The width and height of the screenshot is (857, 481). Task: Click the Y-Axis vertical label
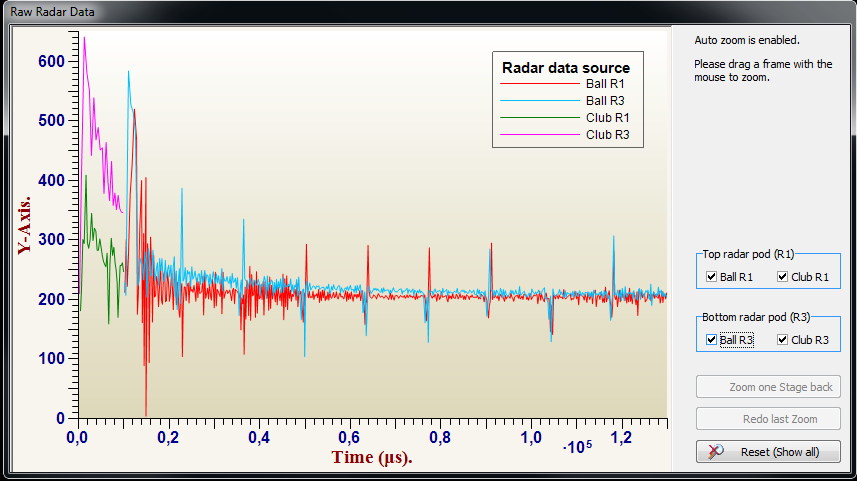point(25,225)
